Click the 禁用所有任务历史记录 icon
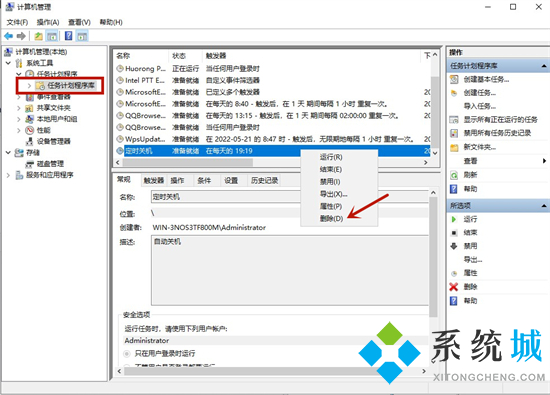The image size is (550, 395). click(x=454, y=133)
